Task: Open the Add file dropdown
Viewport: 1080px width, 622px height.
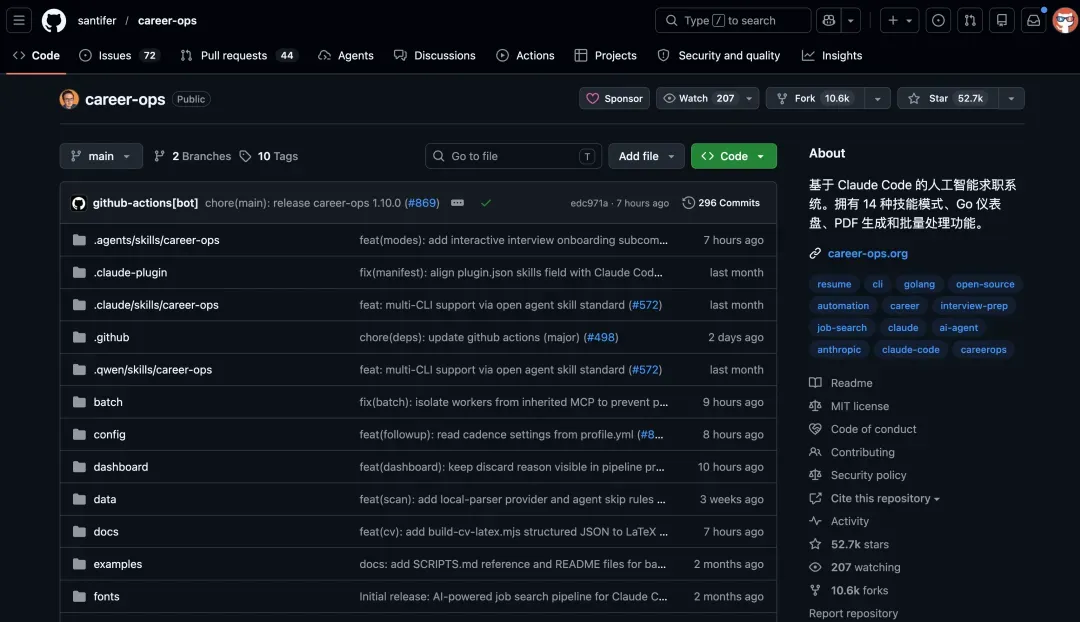Action: (646, 156)
